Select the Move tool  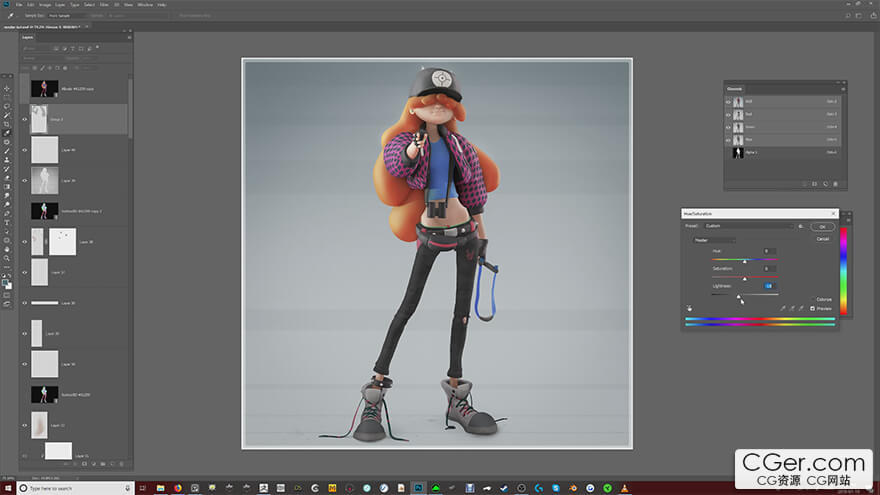7,89
